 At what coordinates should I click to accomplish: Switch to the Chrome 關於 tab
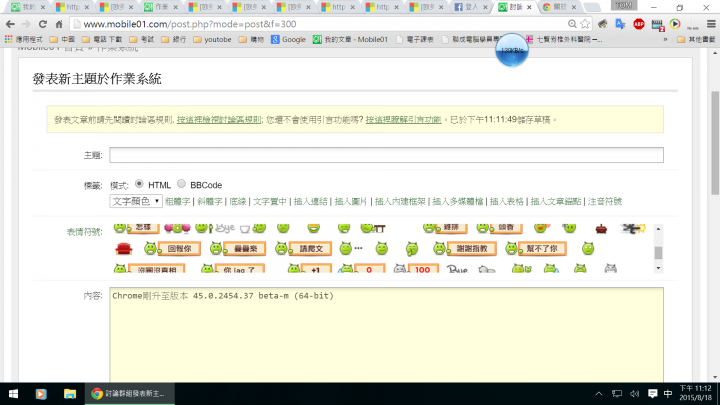pyautogui.click(x=559, y=7)
